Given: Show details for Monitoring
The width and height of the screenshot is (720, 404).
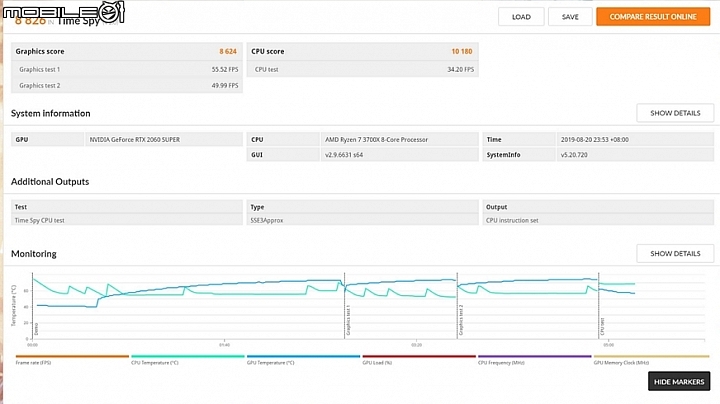Looking at the screenshot, I should pos(675,253).
